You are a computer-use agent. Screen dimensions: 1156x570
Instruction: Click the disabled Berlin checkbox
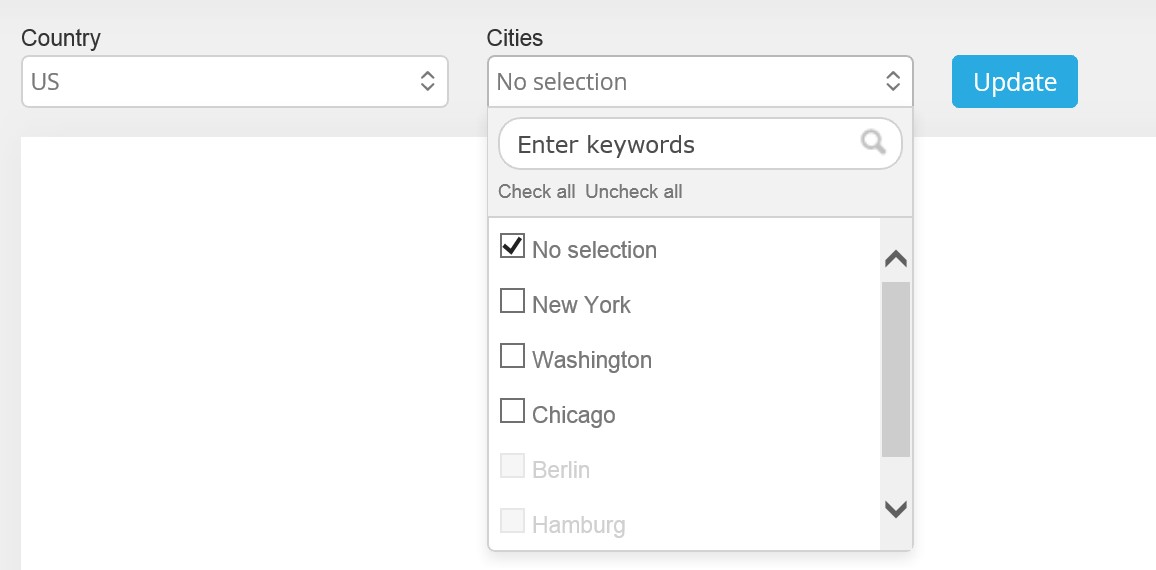tap(512, 466)
